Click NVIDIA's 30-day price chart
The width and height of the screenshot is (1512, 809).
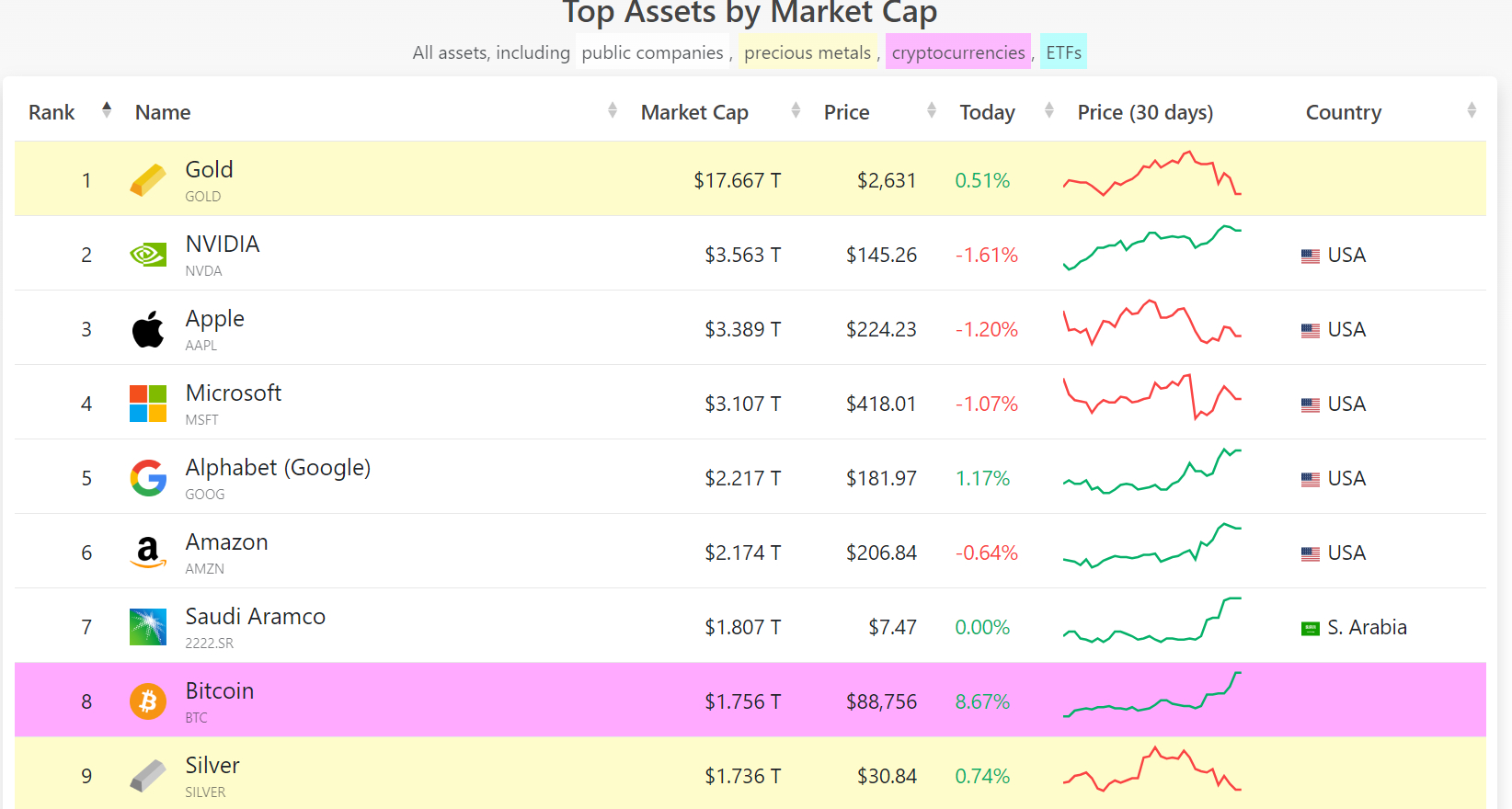click(1152, 247)
